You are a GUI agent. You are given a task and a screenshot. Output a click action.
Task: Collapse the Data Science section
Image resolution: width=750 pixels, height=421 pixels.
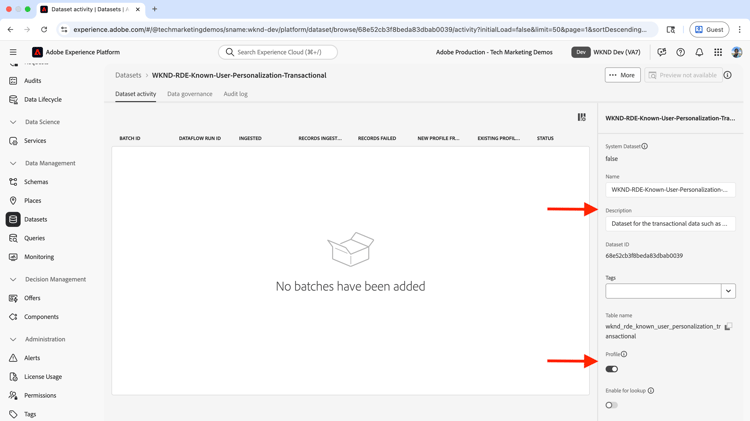[13, 122]
